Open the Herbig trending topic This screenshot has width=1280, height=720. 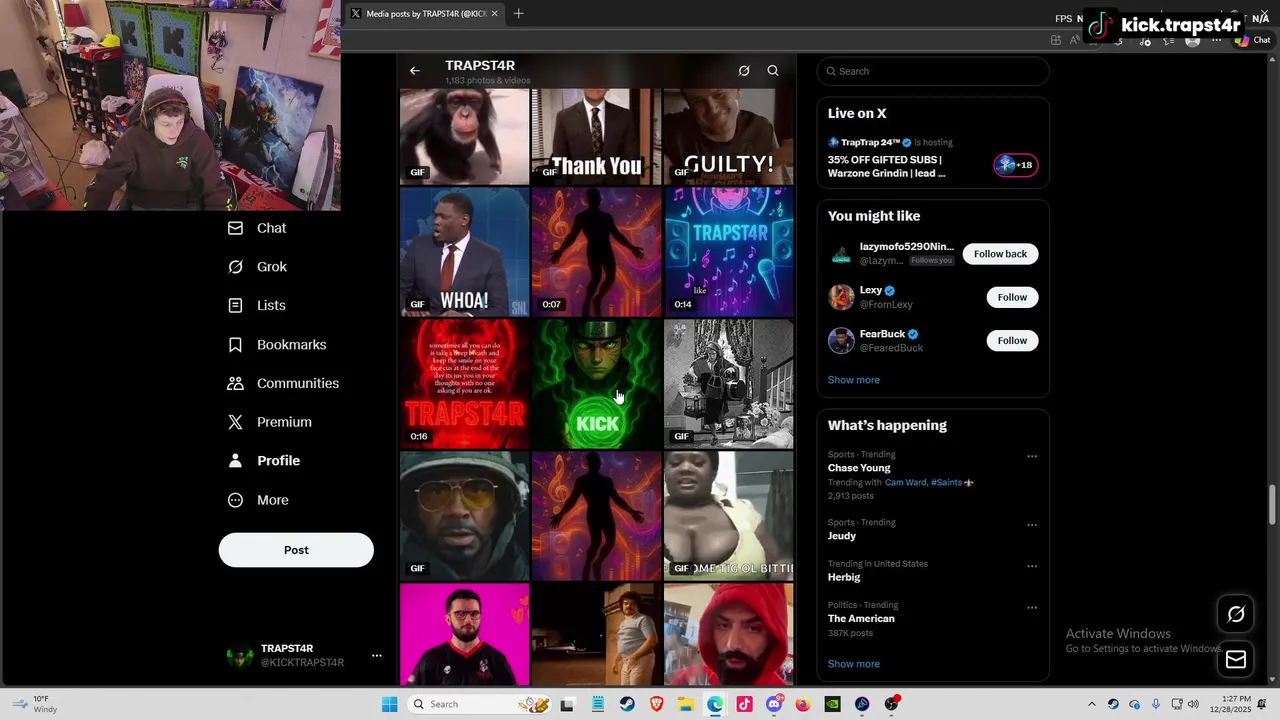point(844,577)
